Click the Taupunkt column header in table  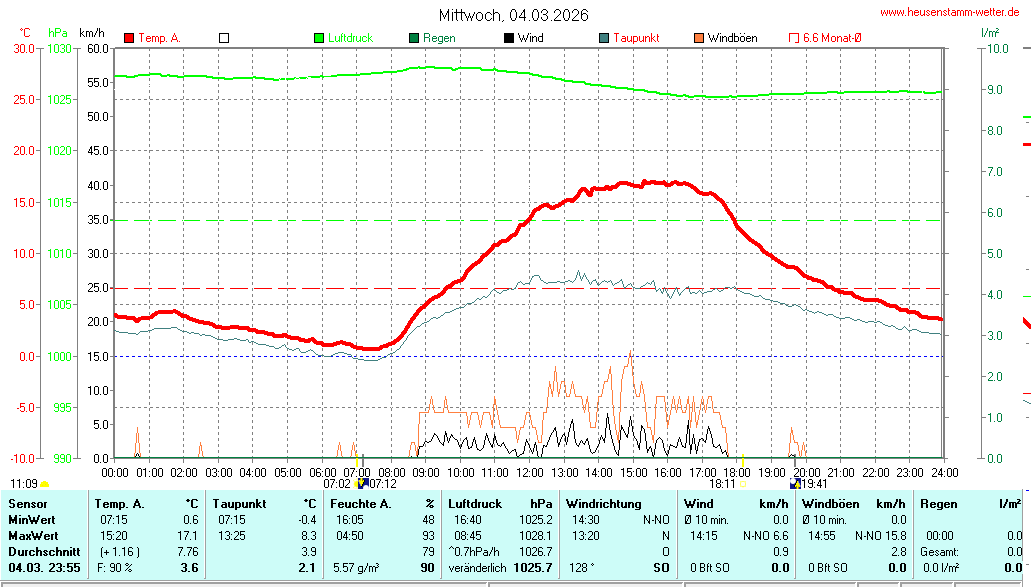(236, 504)
